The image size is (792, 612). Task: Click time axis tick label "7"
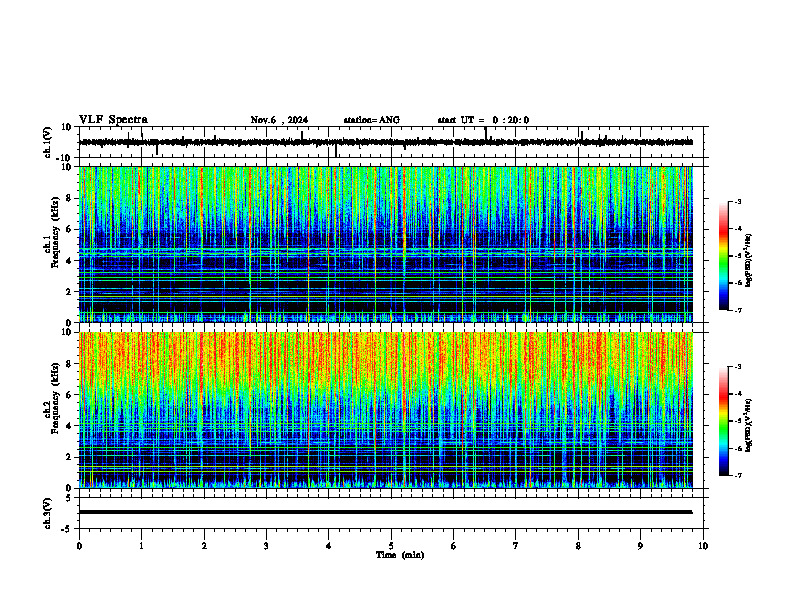click(516, 546)
